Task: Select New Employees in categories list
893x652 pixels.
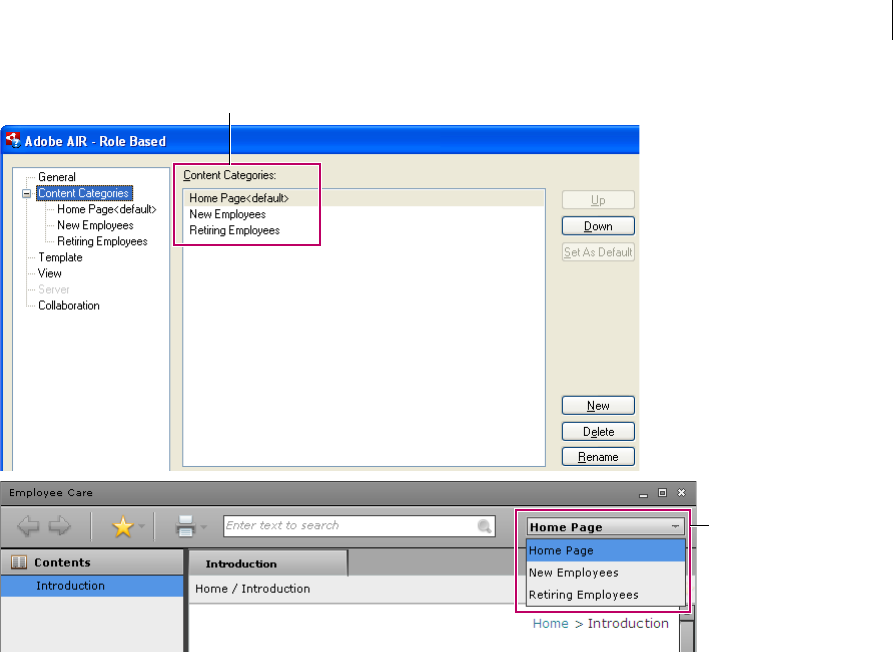Action: [x=364, y=214]
